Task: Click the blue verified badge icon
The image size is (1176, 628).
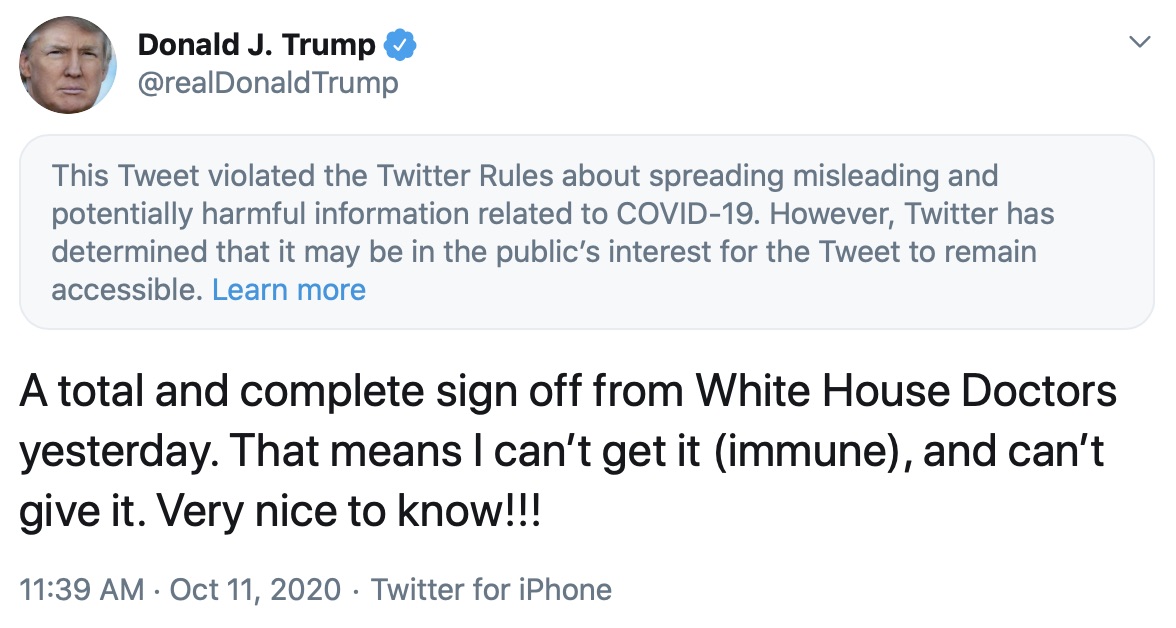Action: pyautogui.click(x=401, y=45)
